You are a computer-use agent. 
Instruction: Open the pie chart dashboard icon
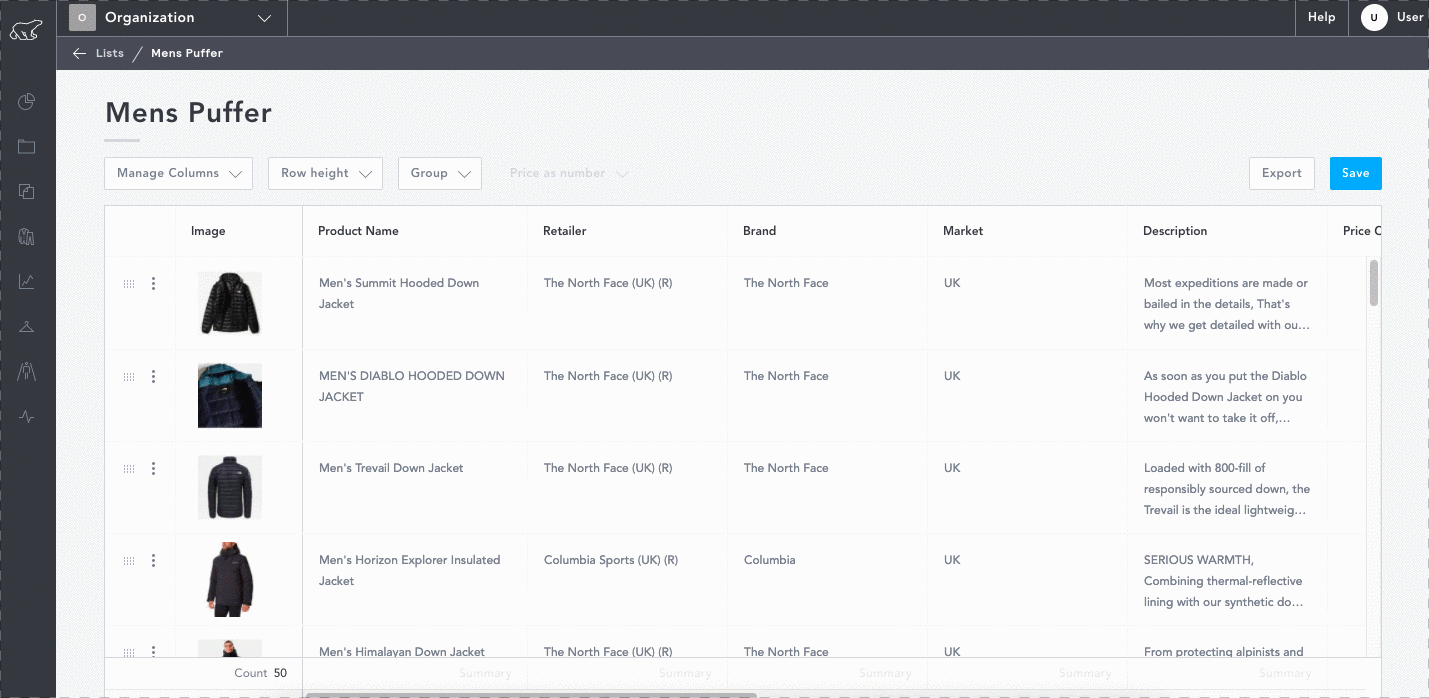pos(27,101)
